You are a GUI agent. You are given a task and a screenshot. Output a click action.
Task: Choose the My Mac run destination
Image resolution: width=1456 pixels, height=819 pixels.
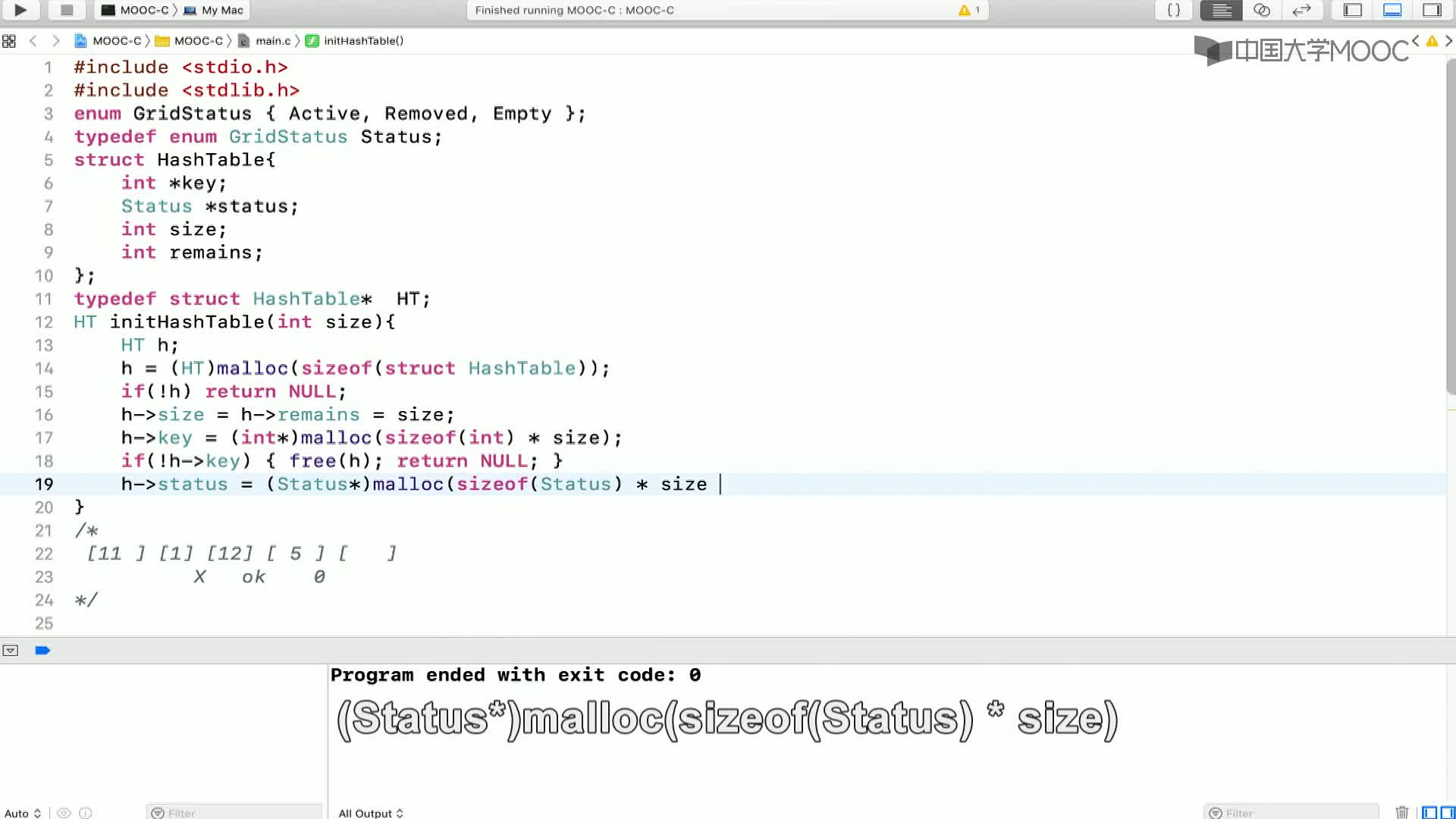[214, 10]
